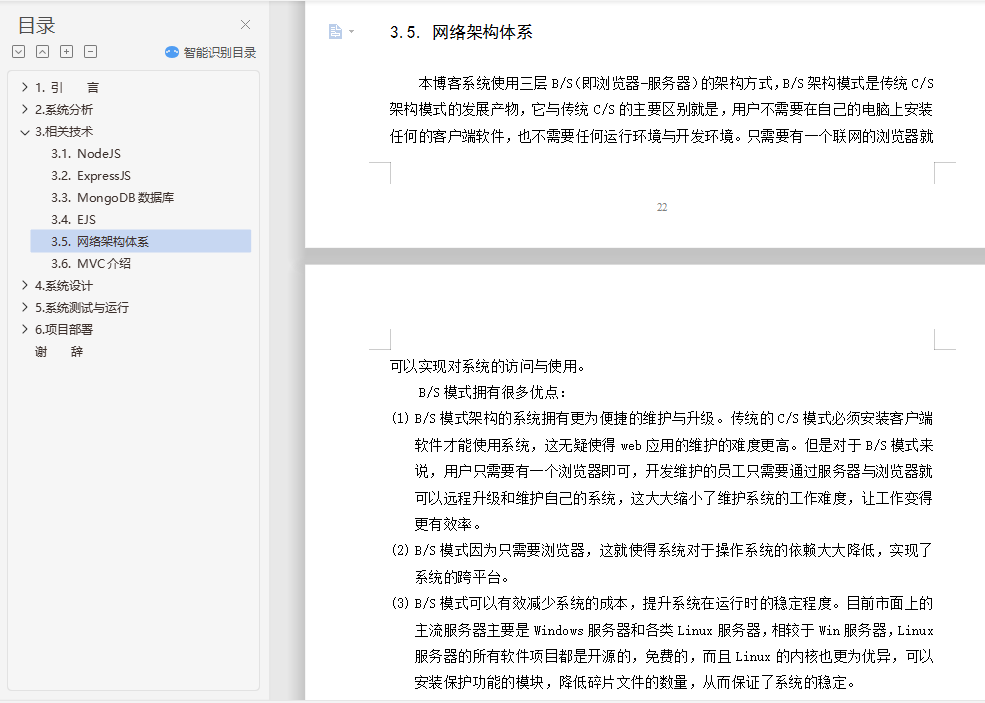
Task: Collapse the 3.相关技术 section
Action: [x=24, y=132]
